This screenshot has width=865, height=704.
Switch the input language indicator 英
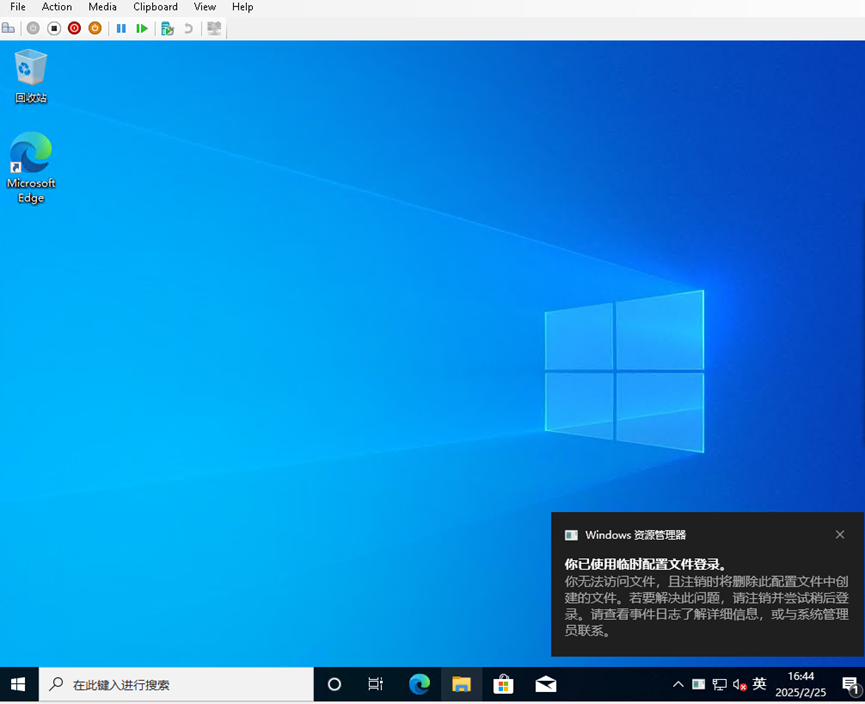click(x=760, y=684)
